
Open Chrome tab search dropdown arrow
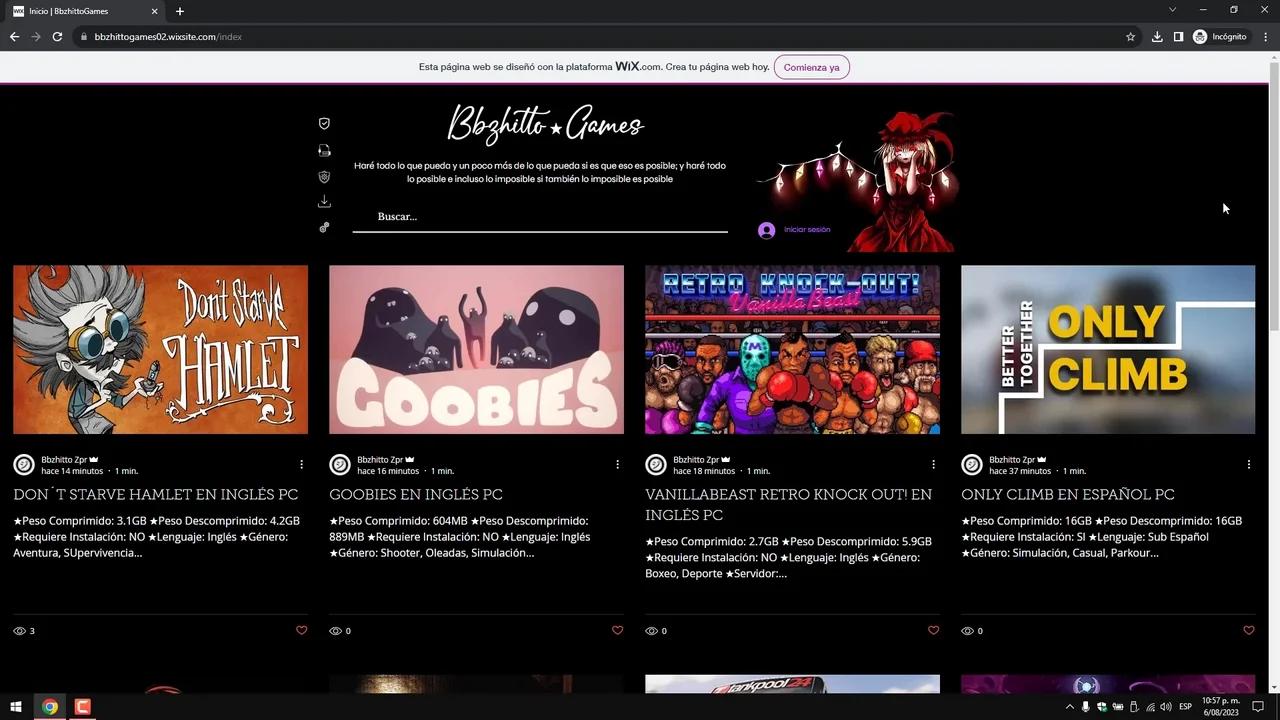(1172, 10)
